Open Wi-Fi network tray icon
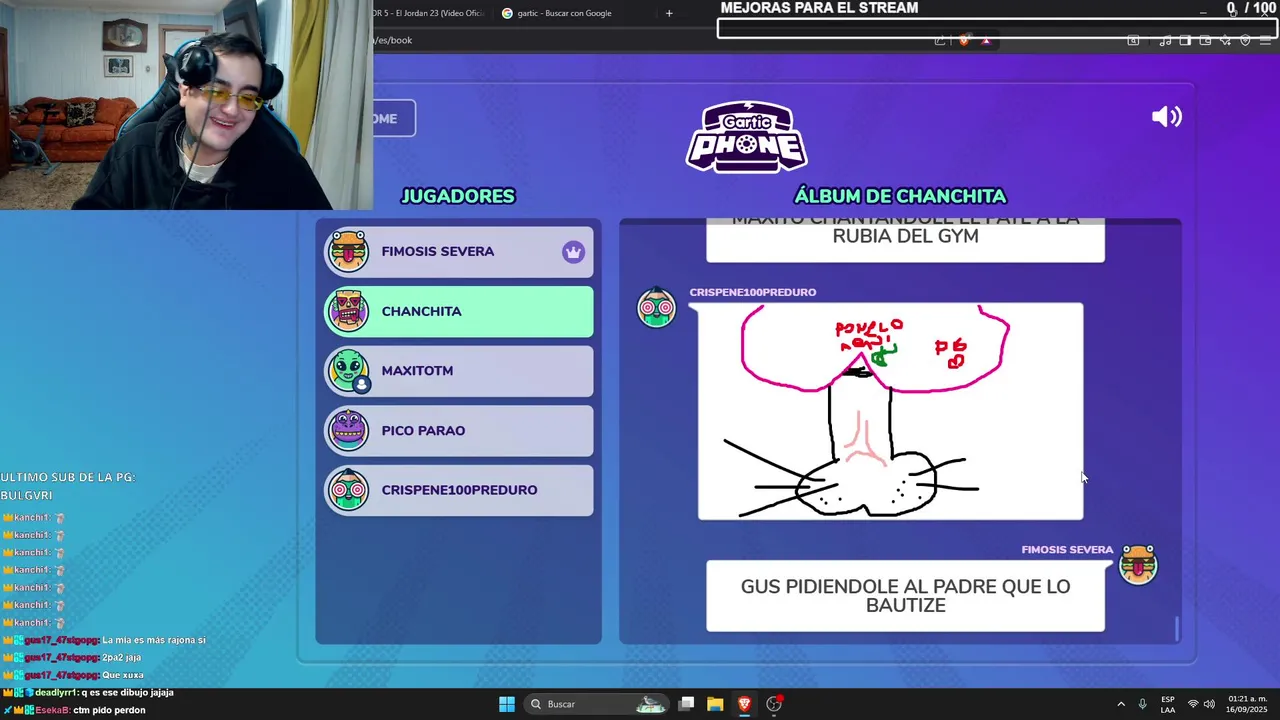Viewport: 1280px width, 720px height. [x=1192, y=704]
